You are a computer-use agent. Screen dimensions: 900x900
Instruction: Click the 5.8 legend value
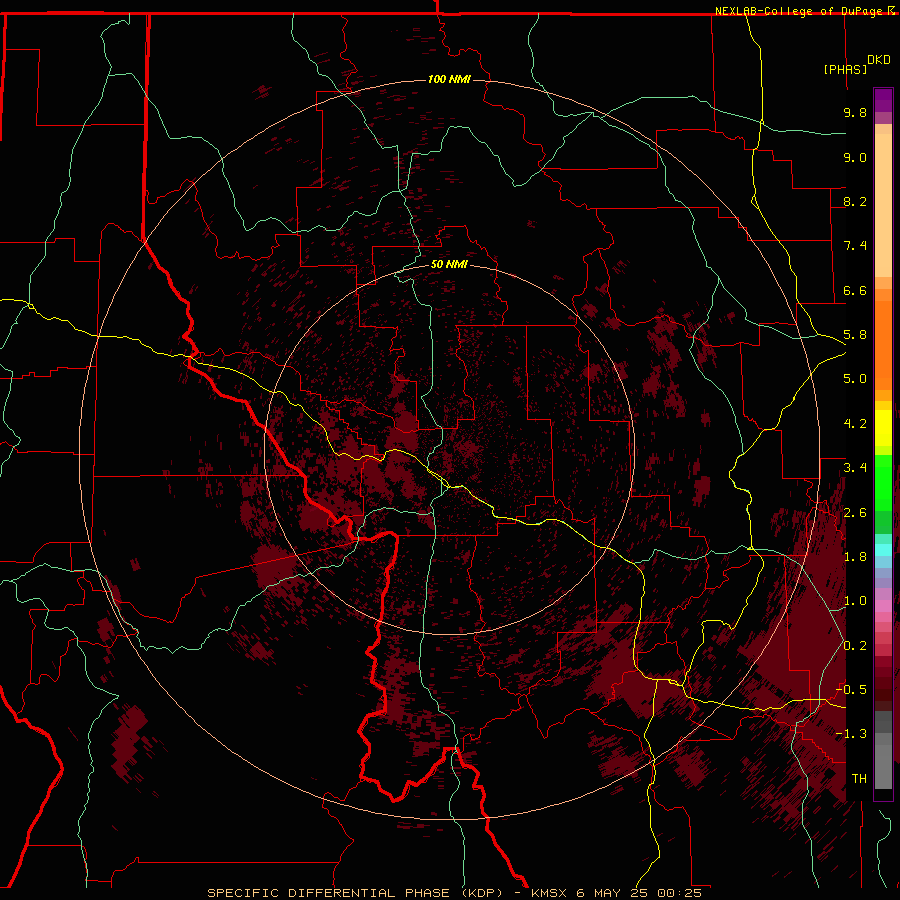(x=855, y=335)
